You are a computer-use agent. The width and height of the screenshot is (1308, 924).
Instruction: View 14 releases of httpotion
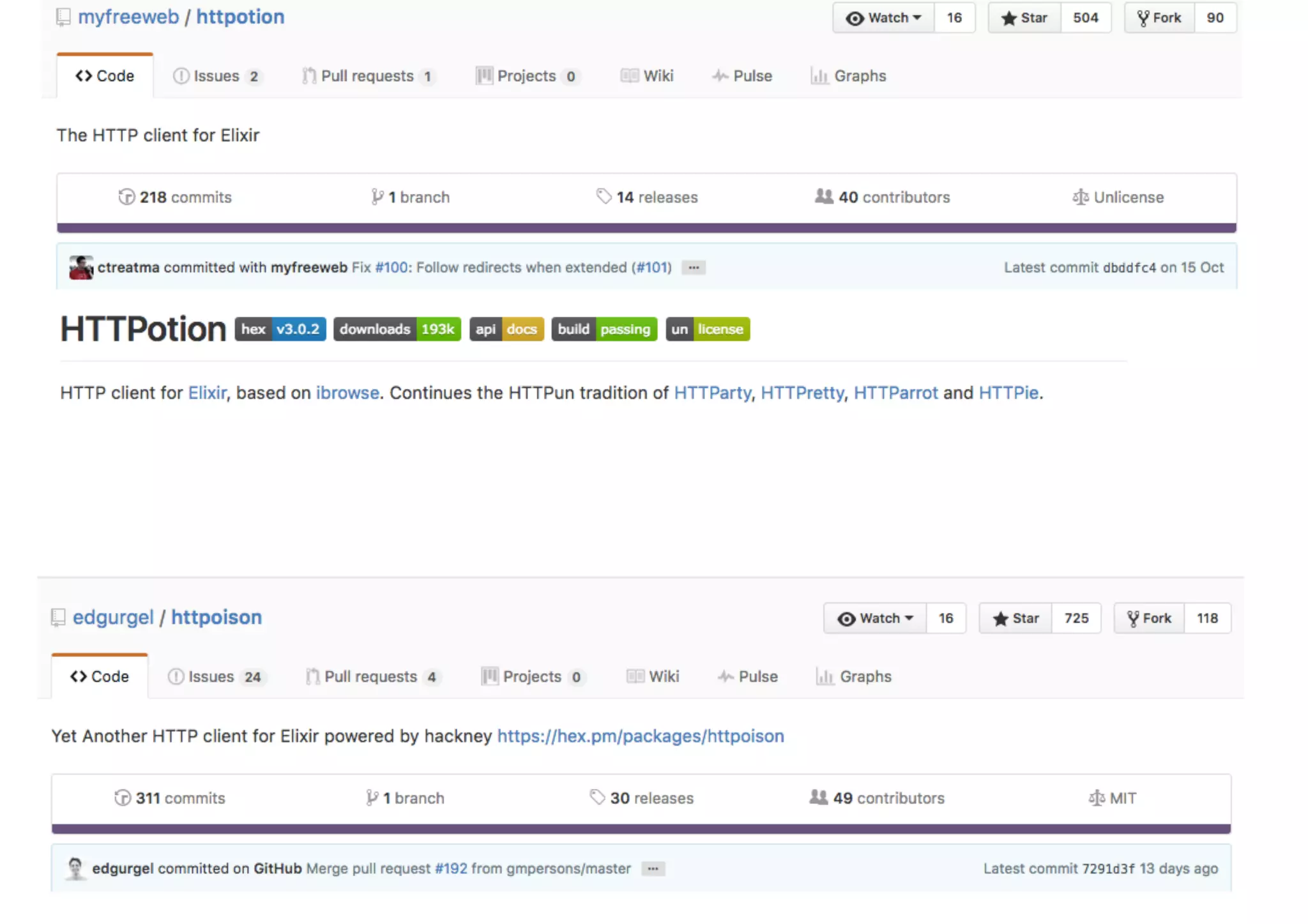[x=647, y=197]
